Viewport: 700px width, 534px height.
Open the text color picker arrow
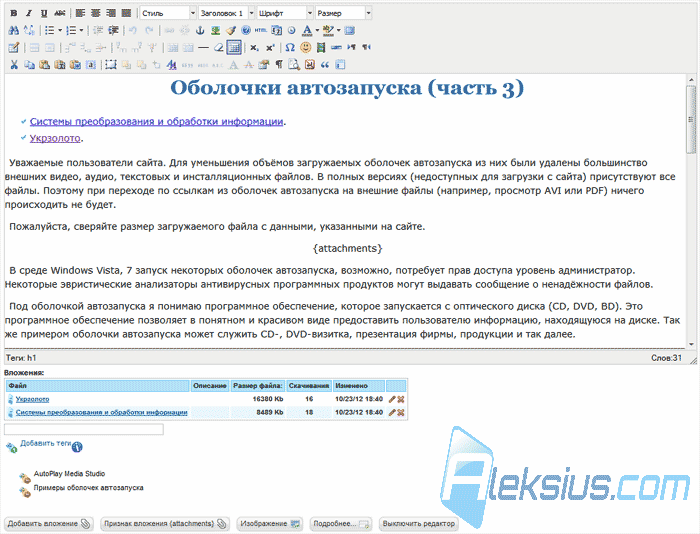317,30
